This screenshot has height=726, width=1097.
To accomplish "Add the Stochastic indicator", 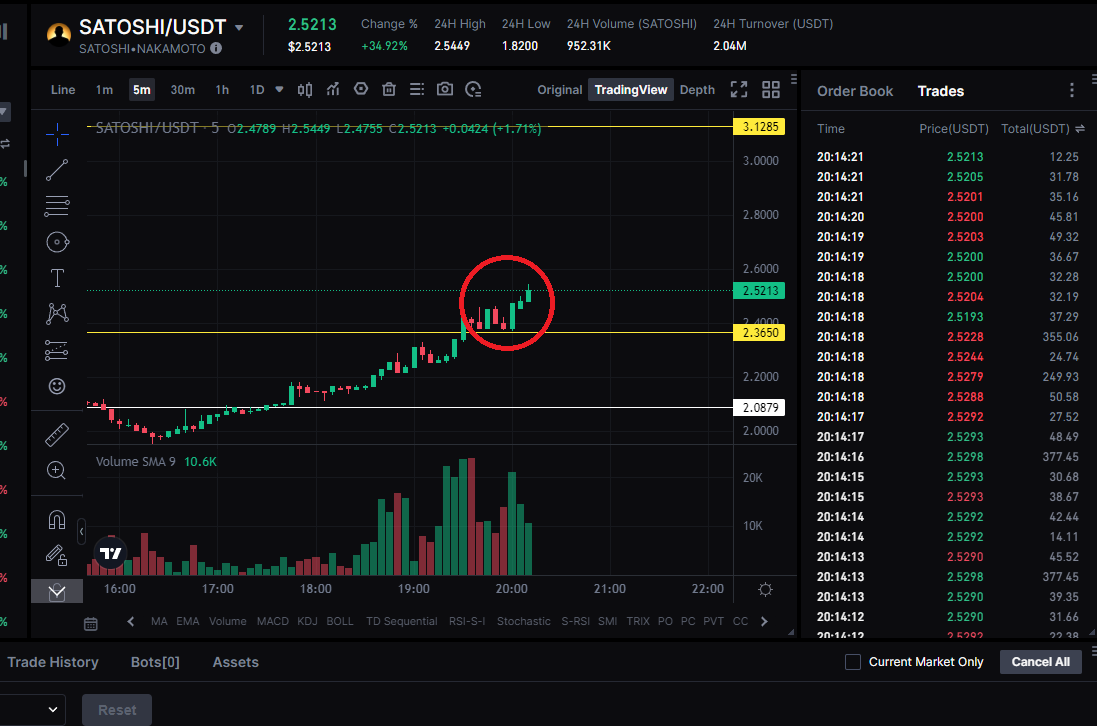I will pos(524,621).
